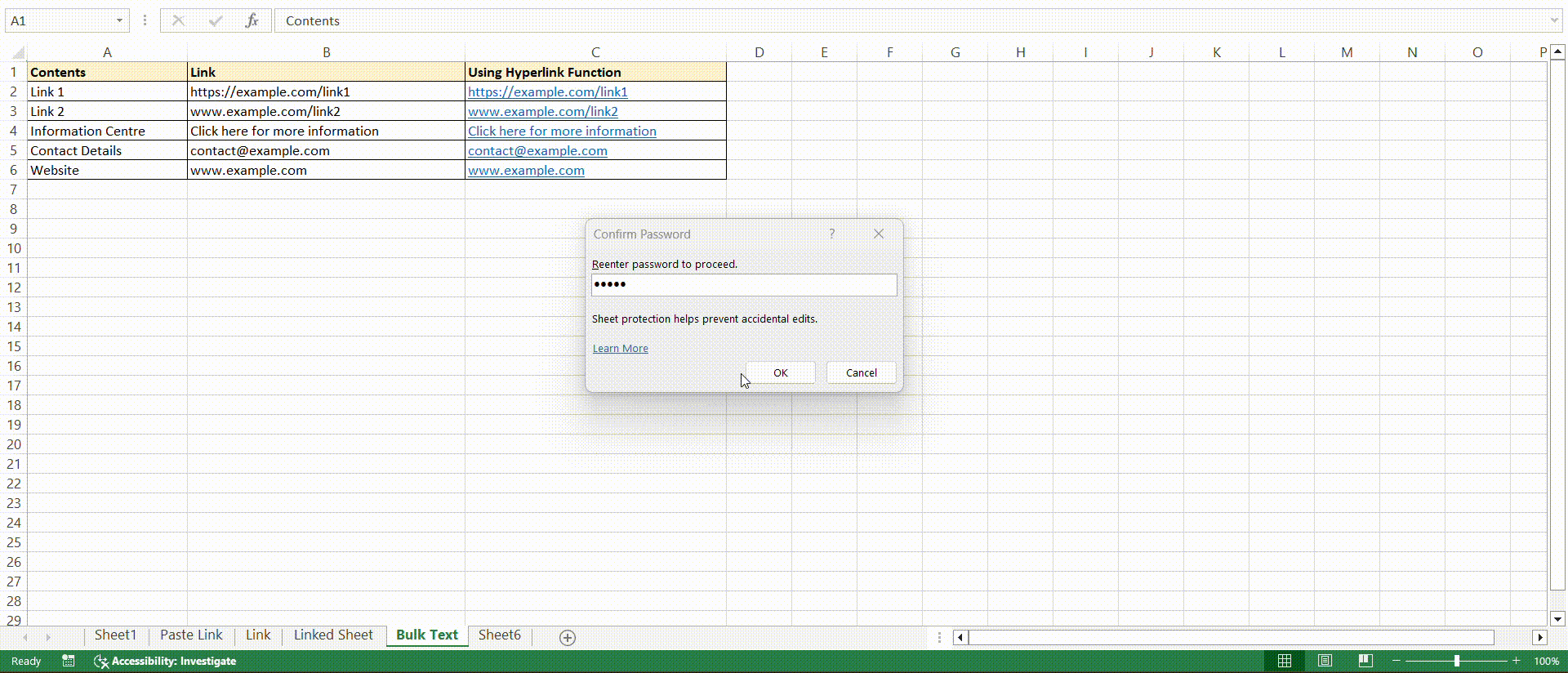Screen dimensions: 1568x673
Task: Open the Name Box dropdown arrow
Action: (119, 20)
